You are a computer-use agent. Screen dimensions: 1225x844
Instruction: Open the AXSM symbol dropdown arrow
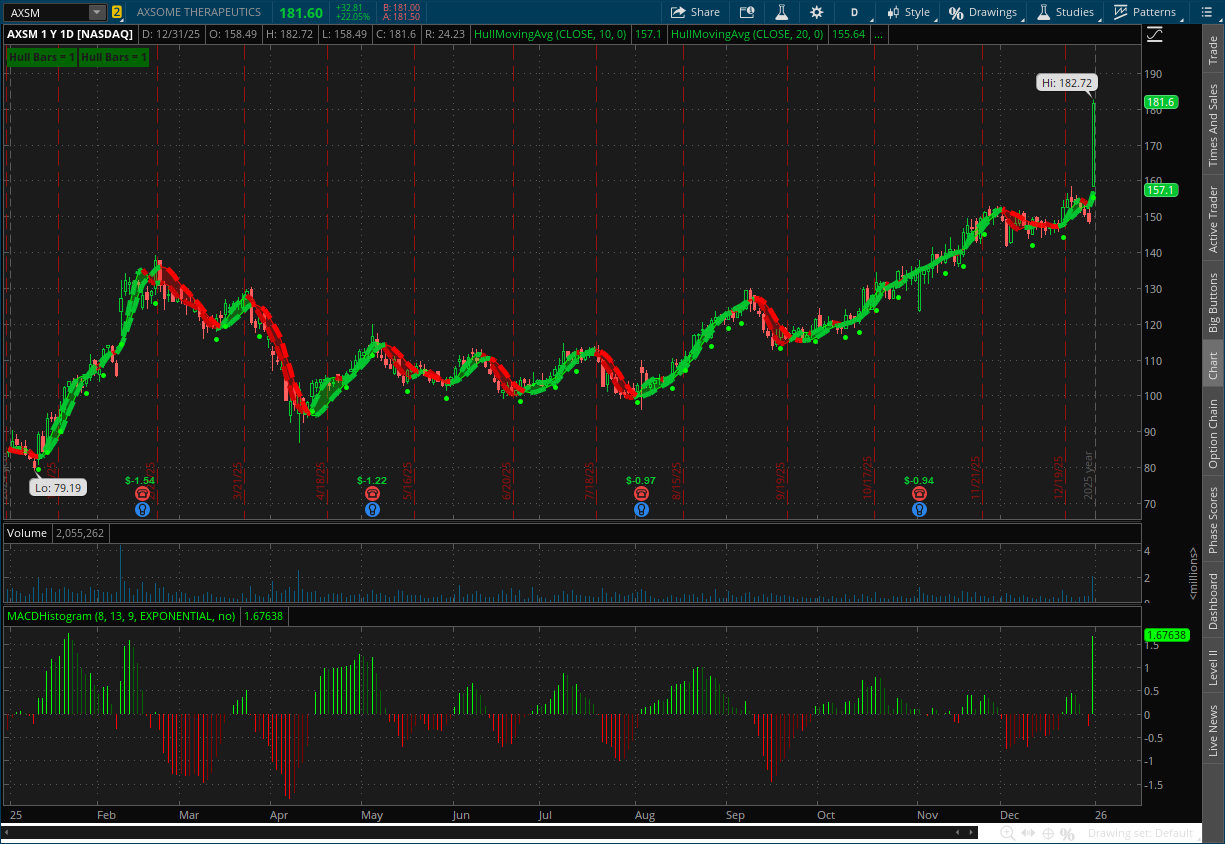pyautogui.click(x=96, y=12)
